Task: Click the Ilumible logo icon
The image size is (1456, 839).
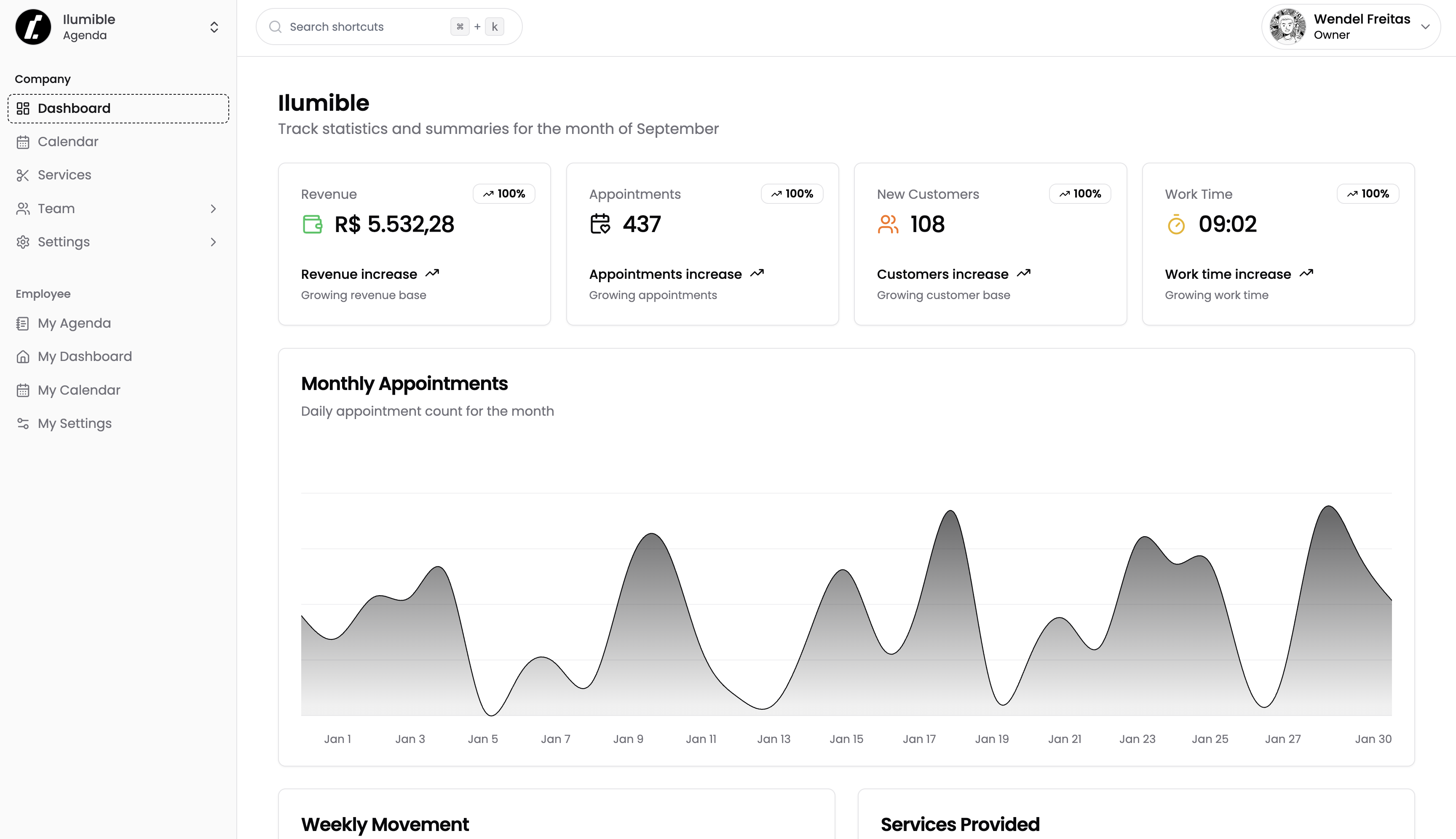Action: click(33, 27)
